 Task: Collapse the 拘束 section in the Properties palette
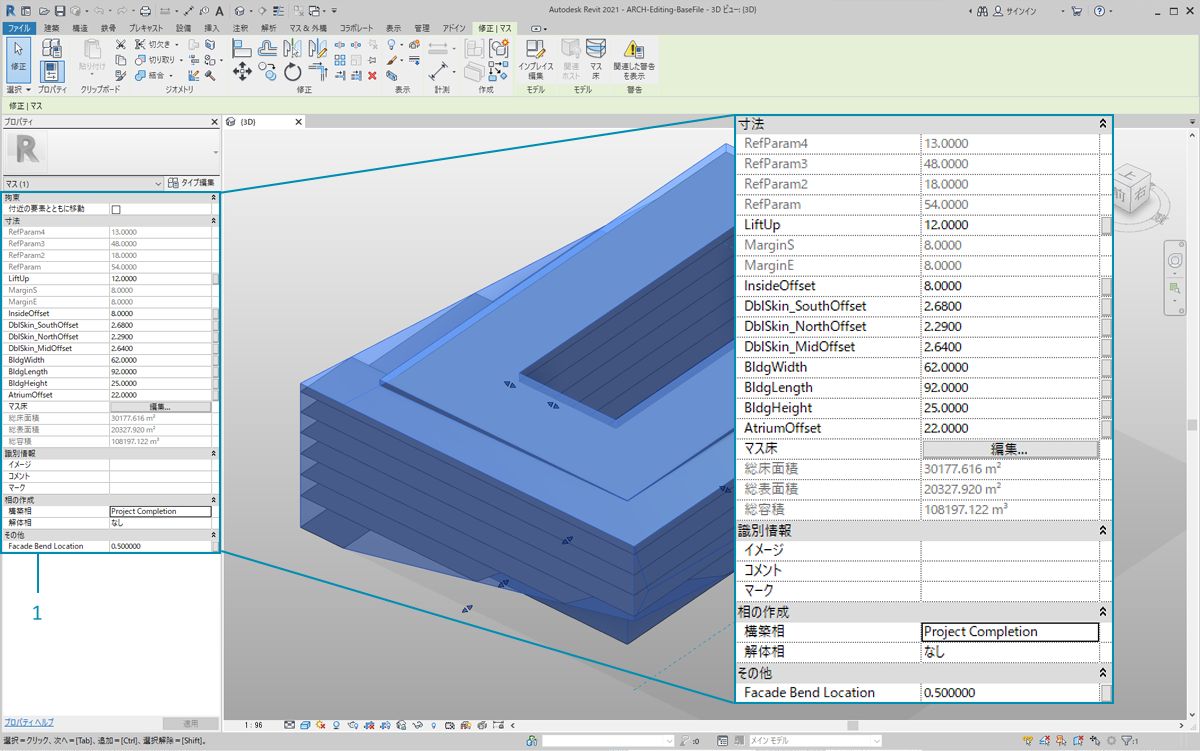213,198
